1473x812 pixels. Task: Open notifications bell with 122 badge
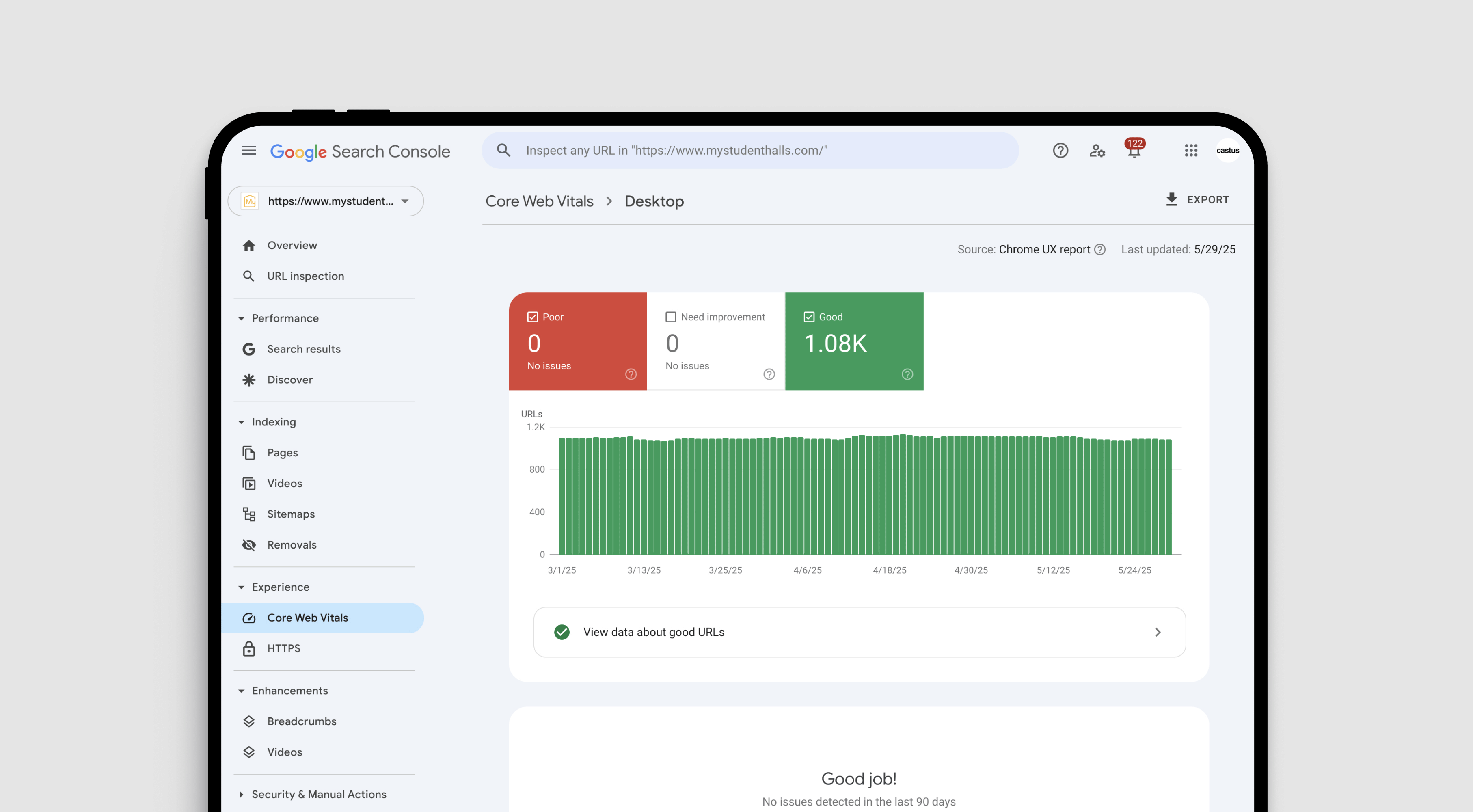click(x=1134, y=149)
